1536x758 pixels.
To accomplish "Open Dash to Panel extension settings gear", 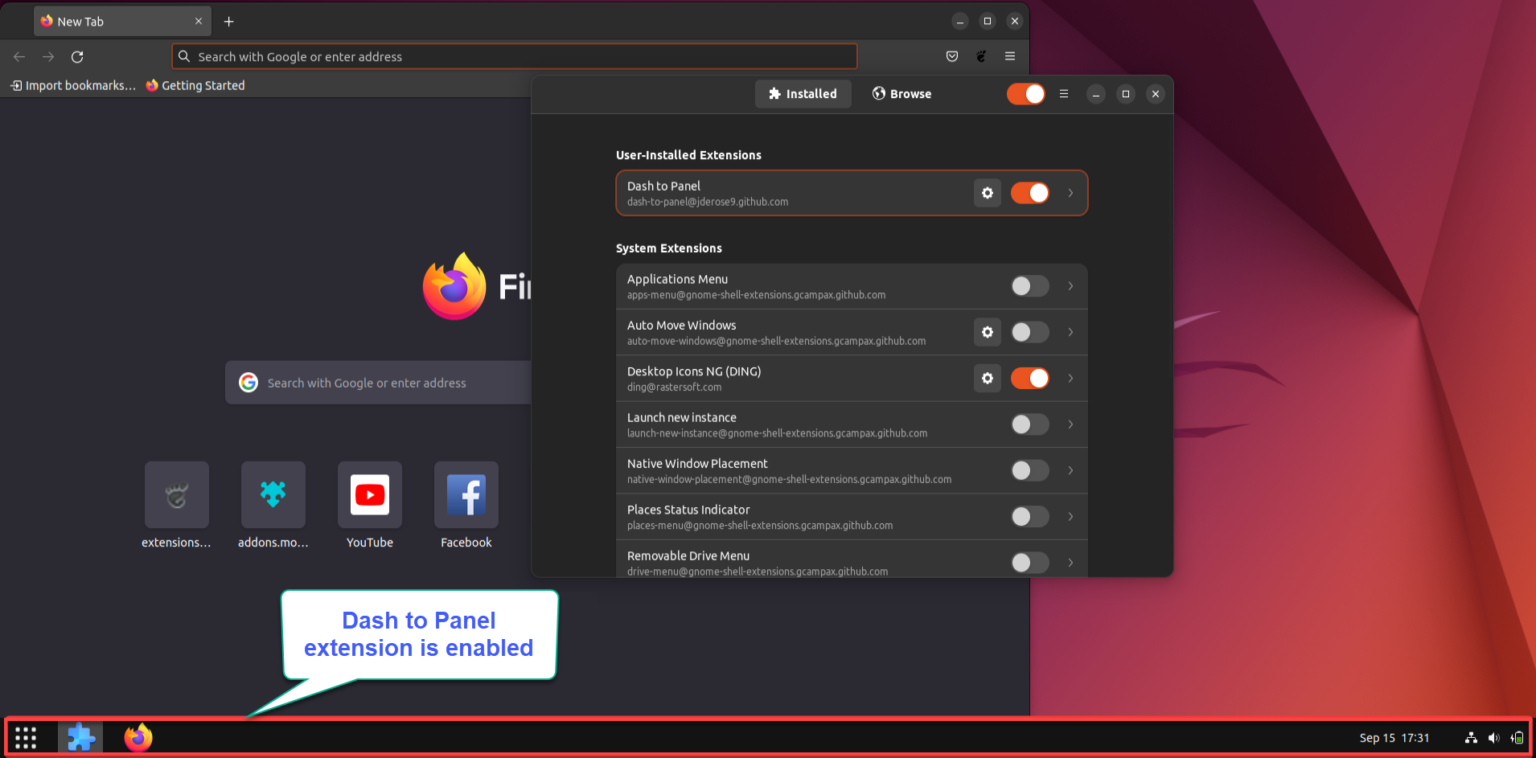I will (987, 193).
